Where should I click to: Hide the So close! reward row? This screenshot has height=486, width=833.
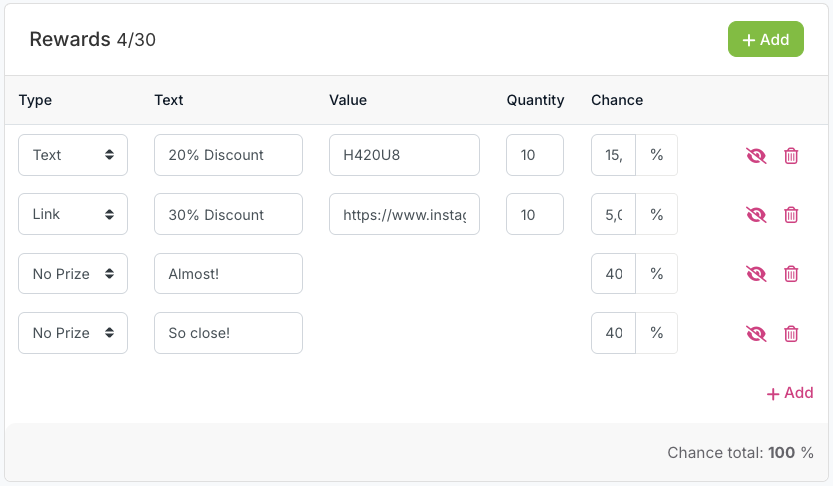756,334
